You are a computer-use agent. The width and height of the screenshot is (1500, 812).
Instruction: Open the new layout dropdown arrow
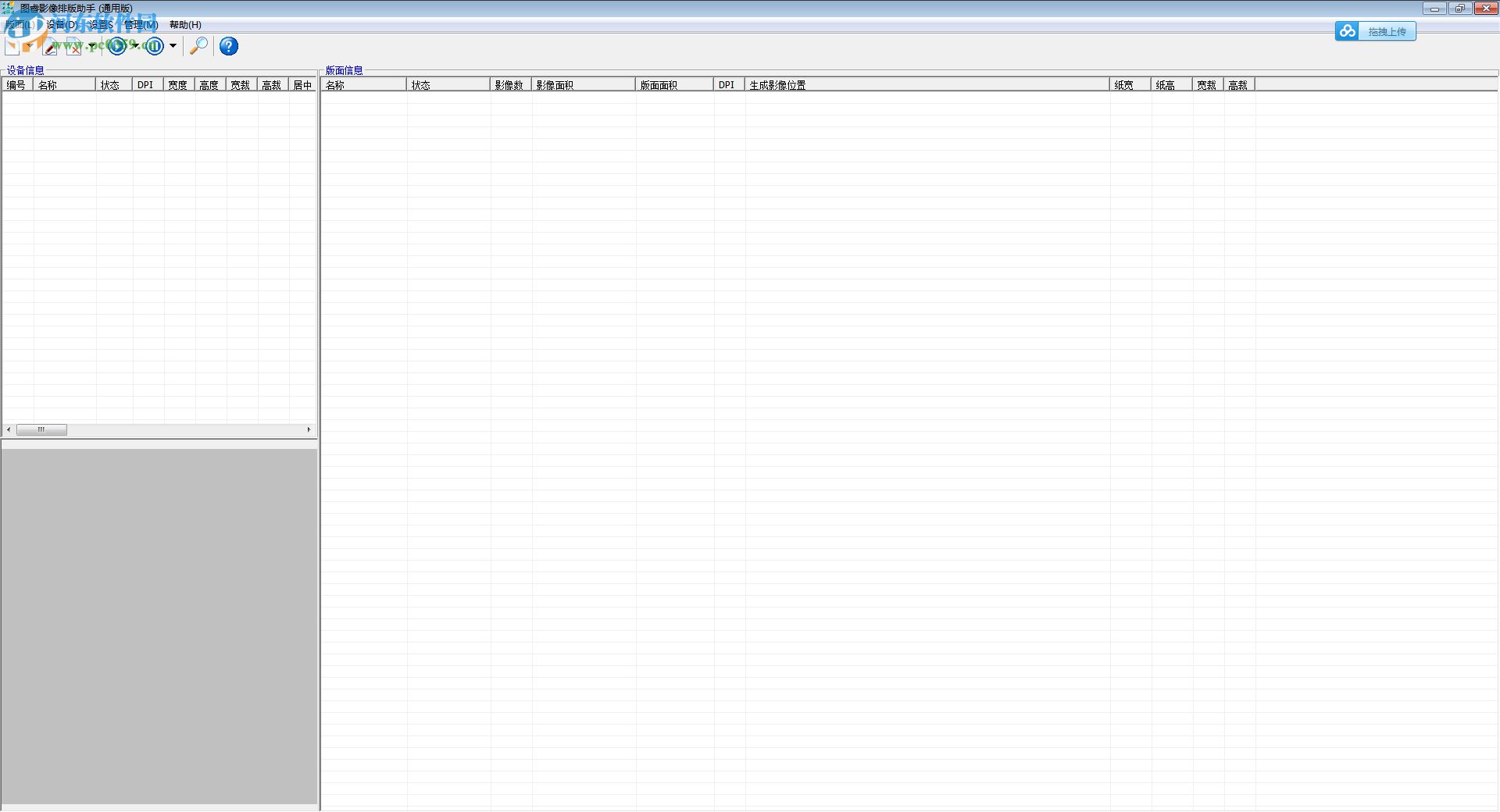(29, 46)
